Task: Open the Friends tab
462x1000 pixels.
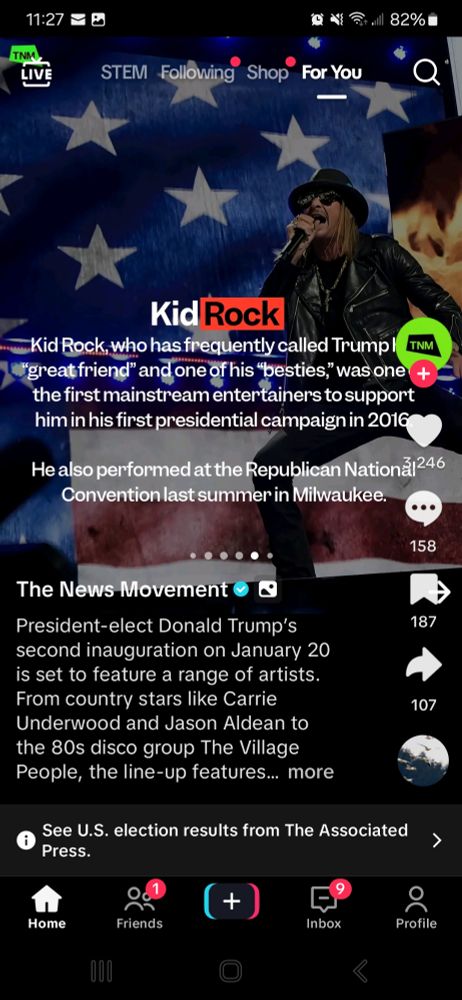Action: coord(140,908)
